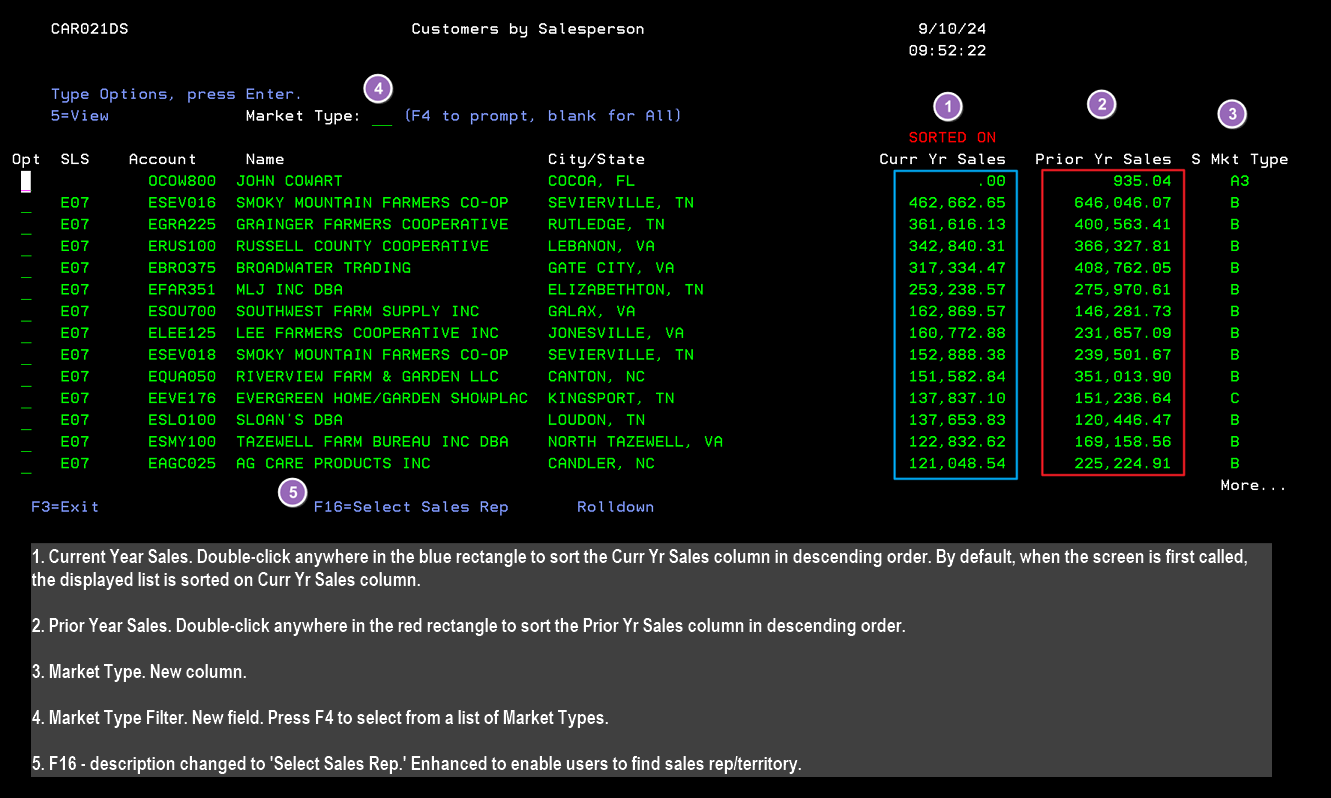Click the purple callout badge numbered 5
Image resolution: width=1331 pixels, height=798 pixels.
click(292, 492)
